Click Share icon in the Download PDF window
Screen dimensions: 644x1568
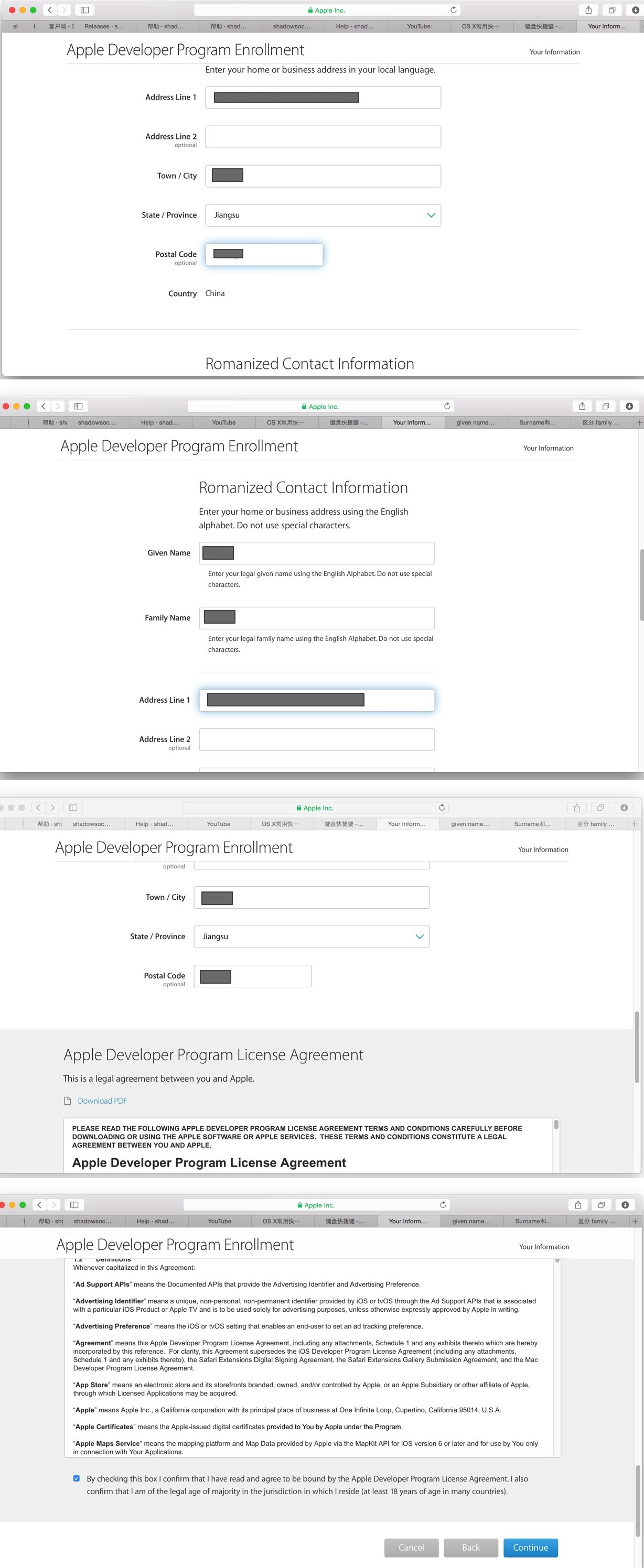[577, 808]
